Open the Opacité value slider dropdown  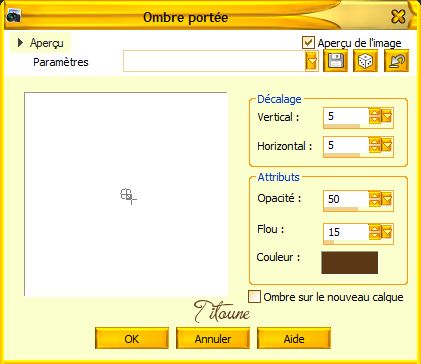pyautogui.click(x=387, y=199)
